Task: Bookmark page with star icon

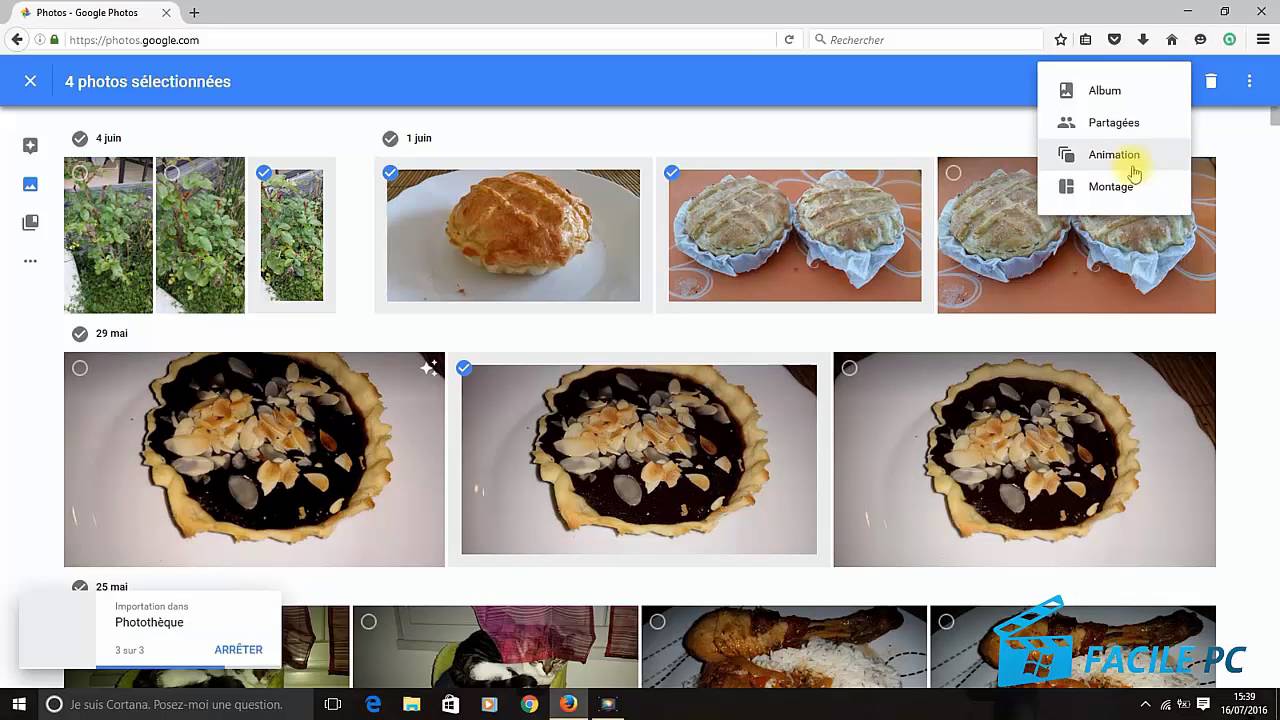Action: 1060,40
